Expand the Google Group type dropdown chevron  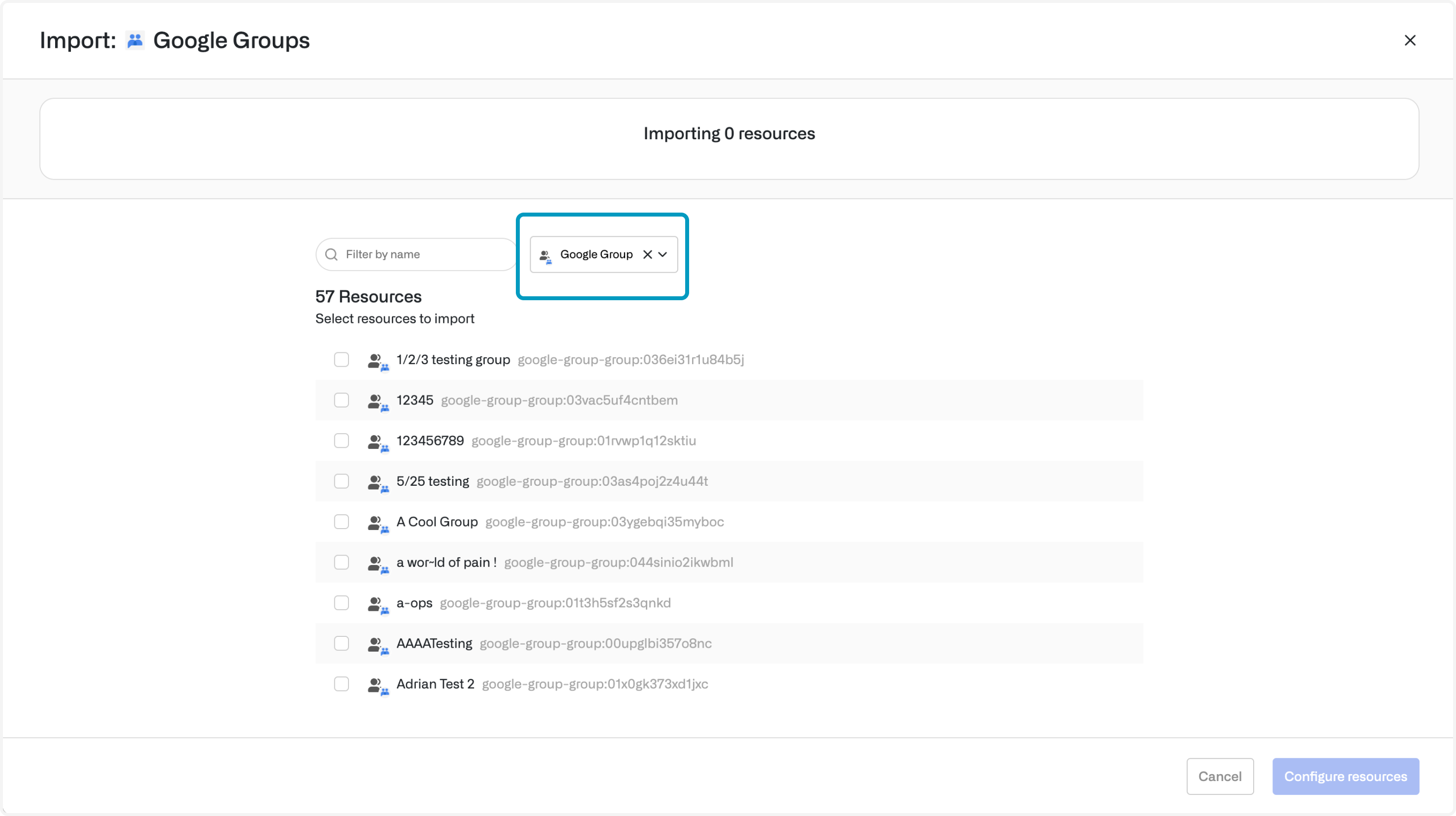pos(663,254)
